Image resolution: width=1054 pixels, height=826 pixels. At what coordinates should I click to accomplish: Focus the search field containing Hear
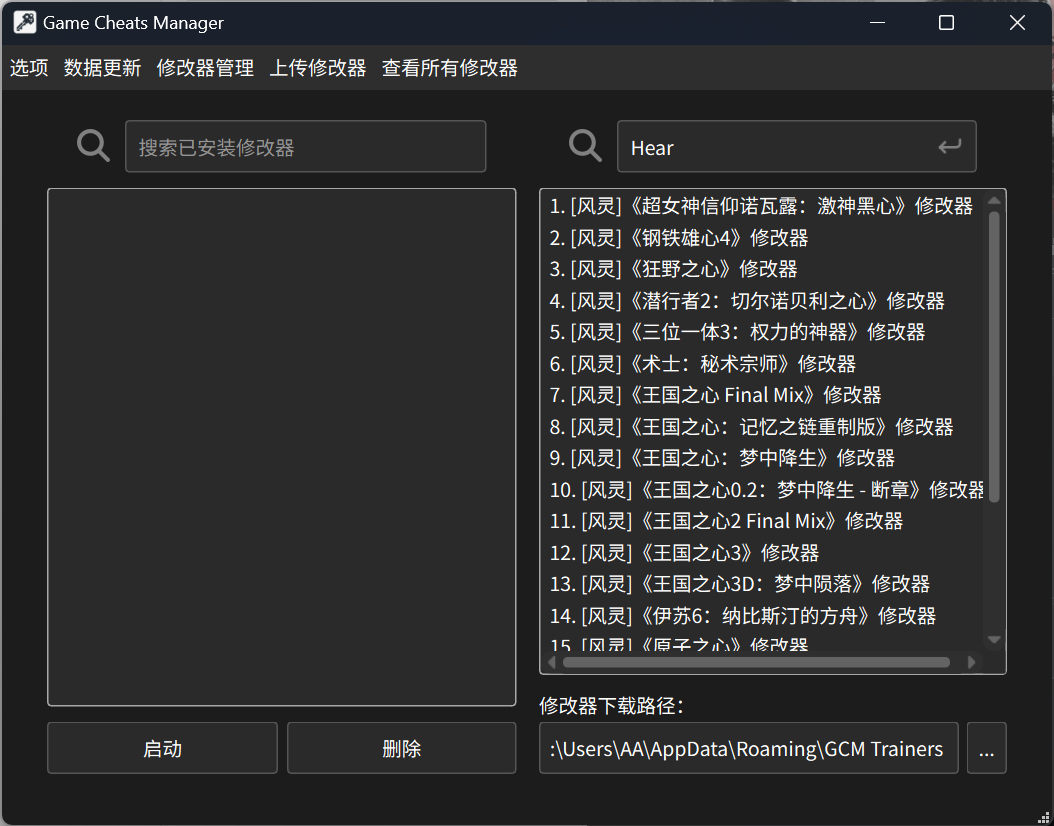(797, 147)
